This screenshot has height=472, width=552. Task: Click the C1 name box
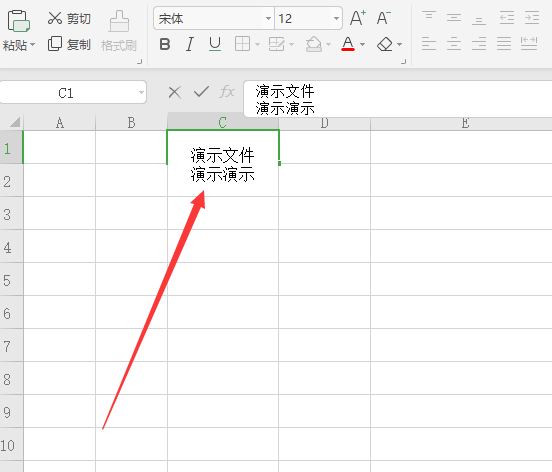tap(66, 93)
